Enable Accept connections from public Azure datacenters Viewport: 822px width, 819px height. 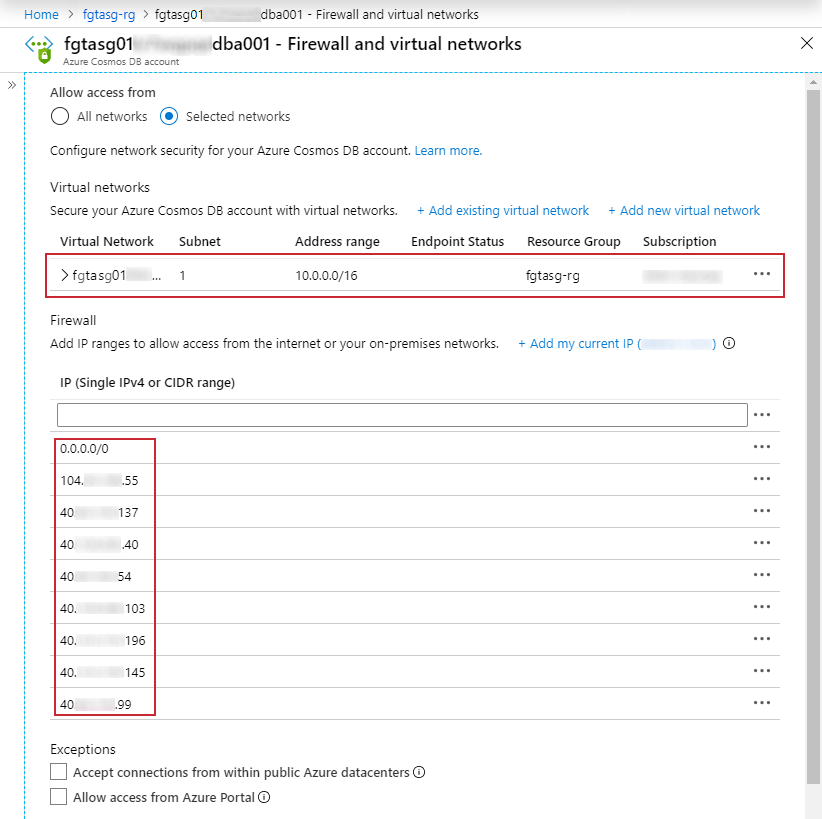(59, 772)
